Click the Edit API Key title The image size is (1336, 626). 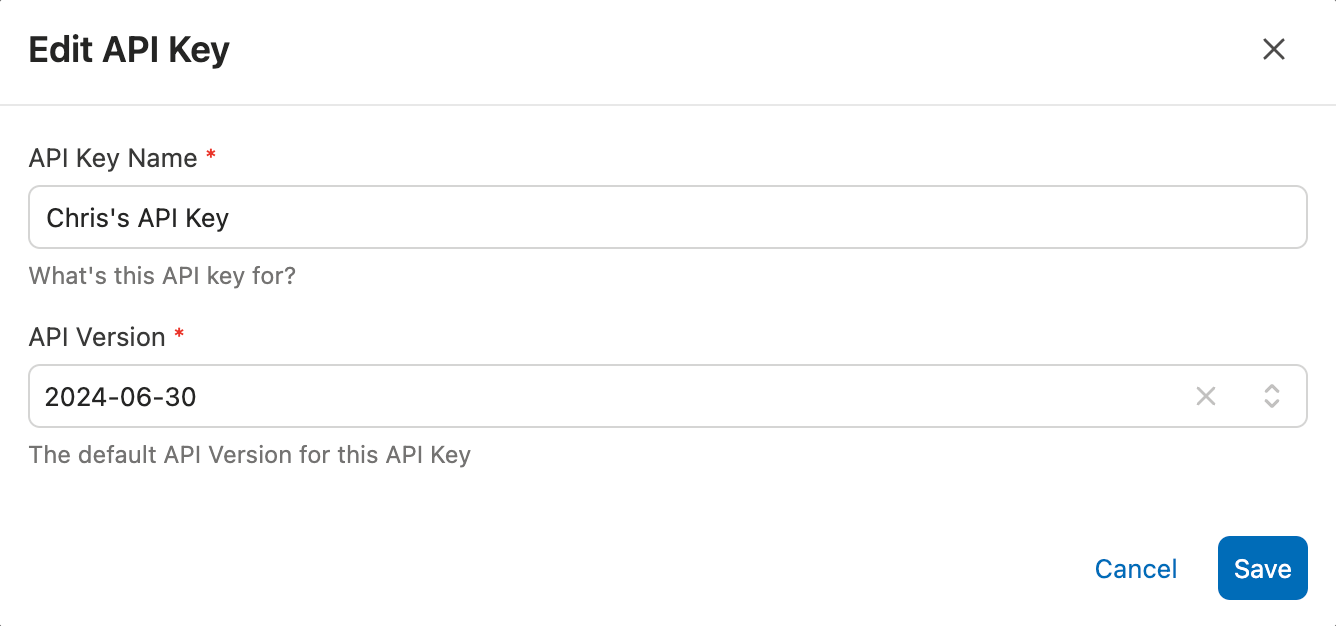point(128,49)
